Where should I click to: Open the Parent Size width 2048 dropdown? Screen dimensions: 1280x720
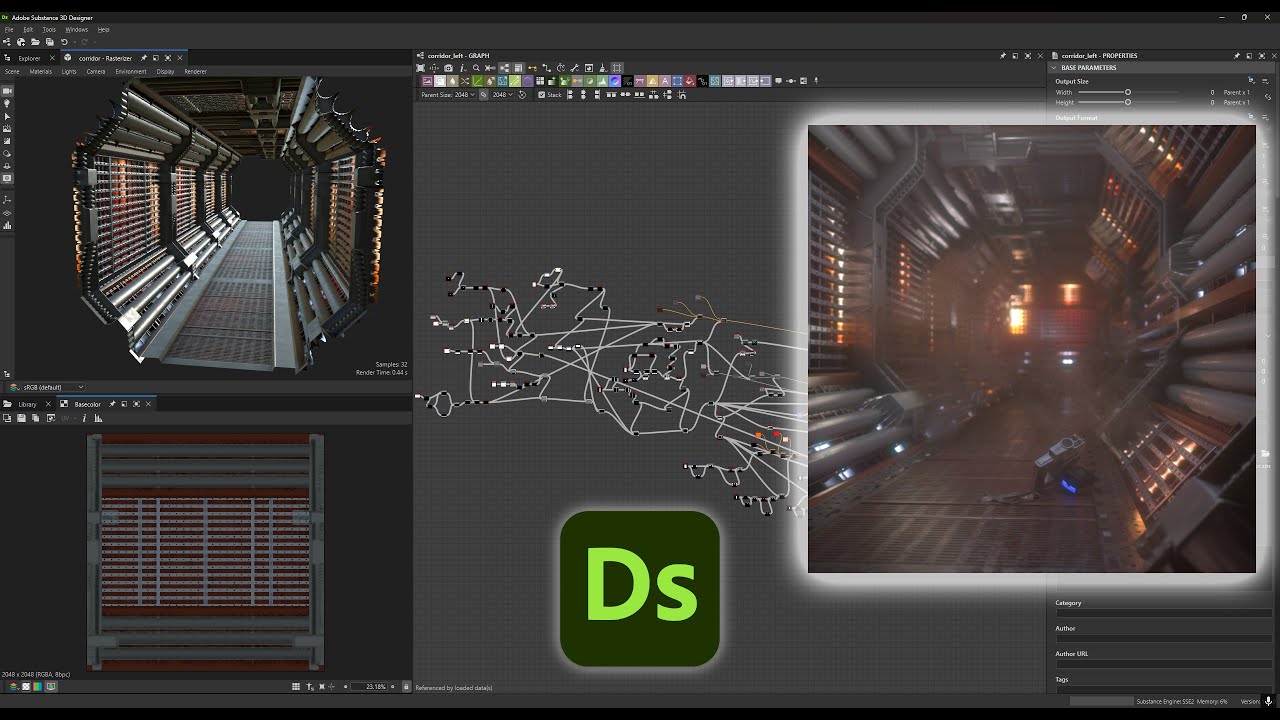[x=464, y=95]
